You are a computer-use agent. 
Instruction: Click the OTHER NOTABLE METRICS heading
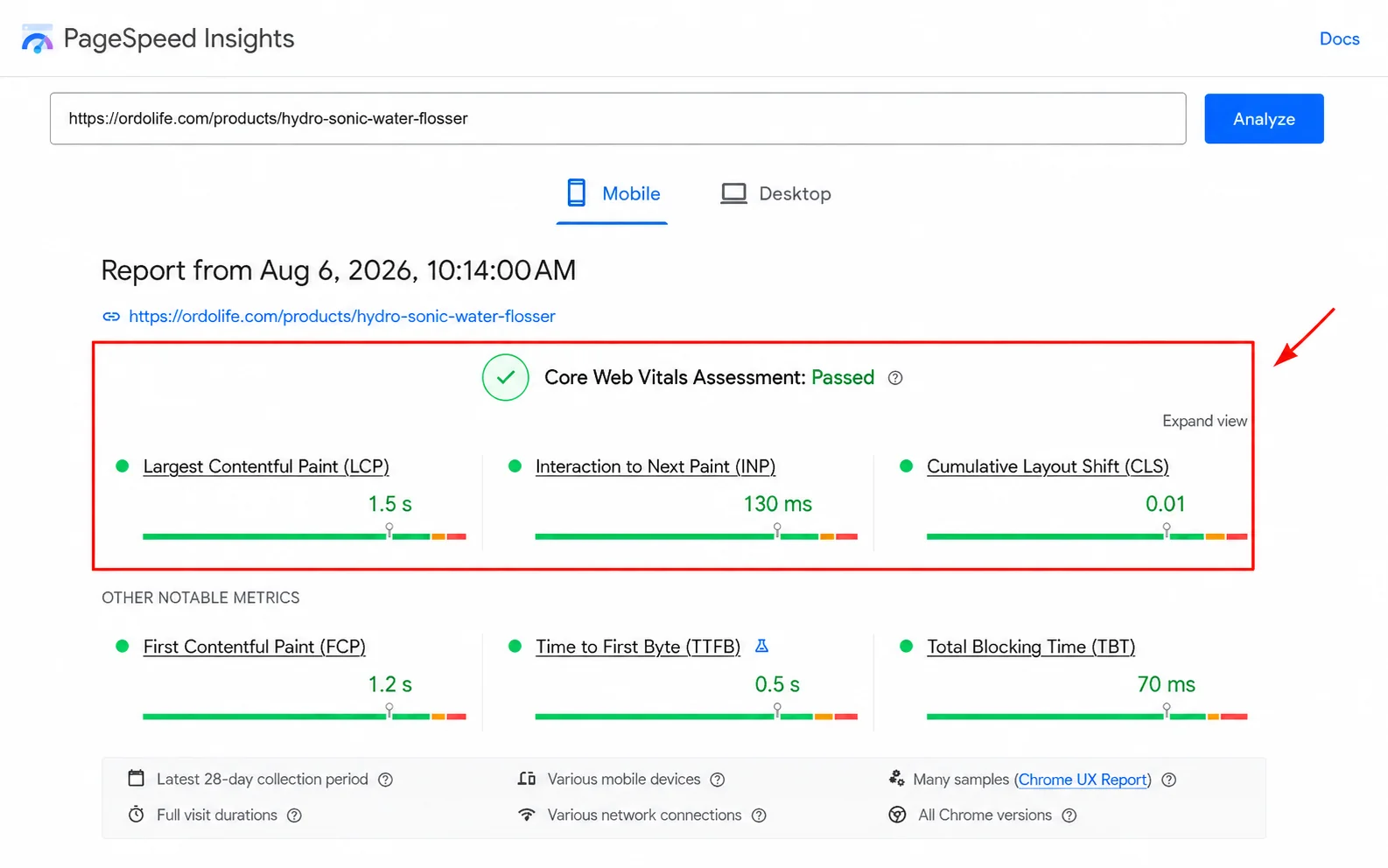(200, 598)
